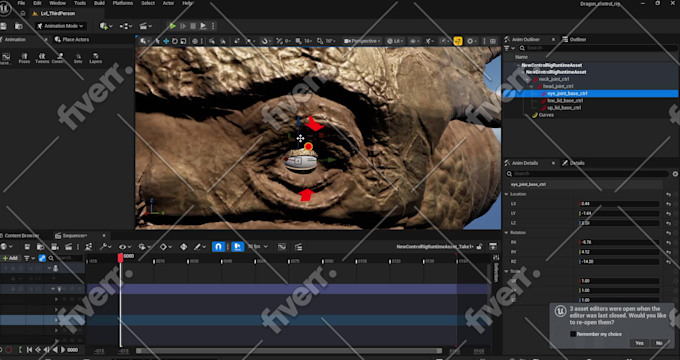Click the Anim Outliner search field

coord(598,48)
